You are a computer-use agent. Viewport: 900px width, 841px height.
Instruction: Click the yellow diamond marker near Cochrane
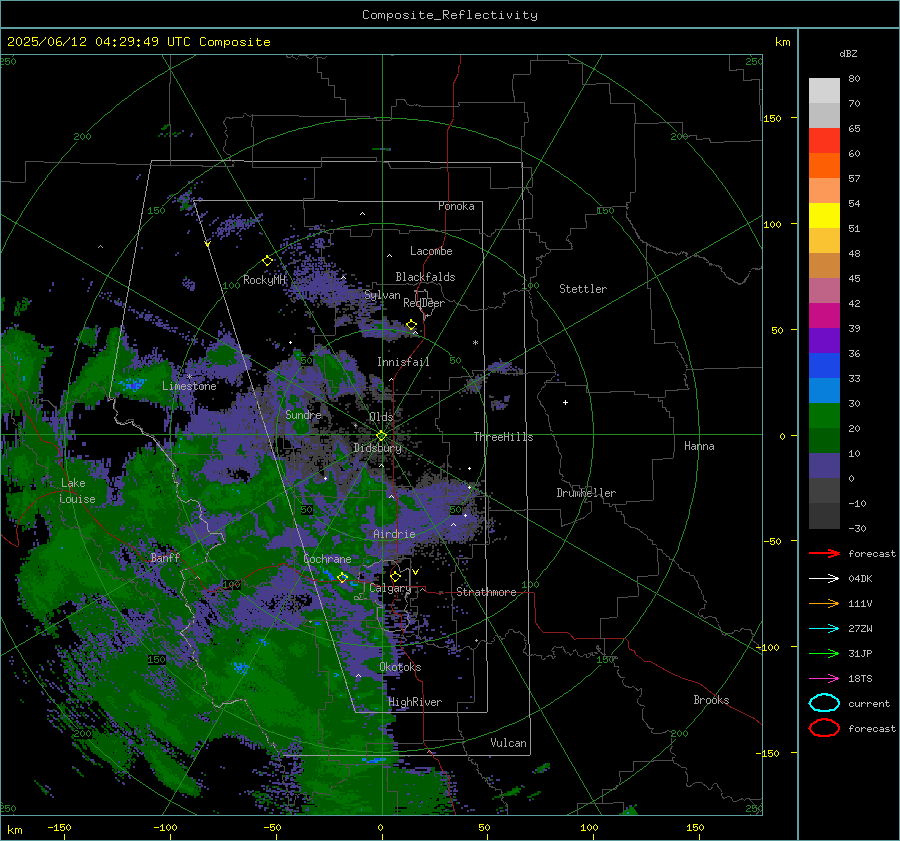point(343,577)
